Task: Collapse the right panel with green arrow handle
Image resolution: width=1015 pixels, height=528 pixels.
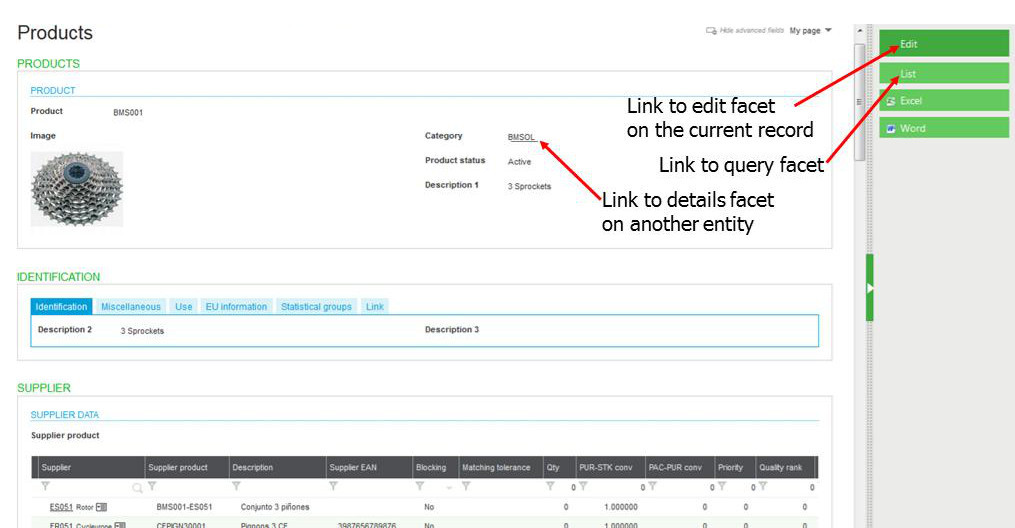Action: point(869,288)
